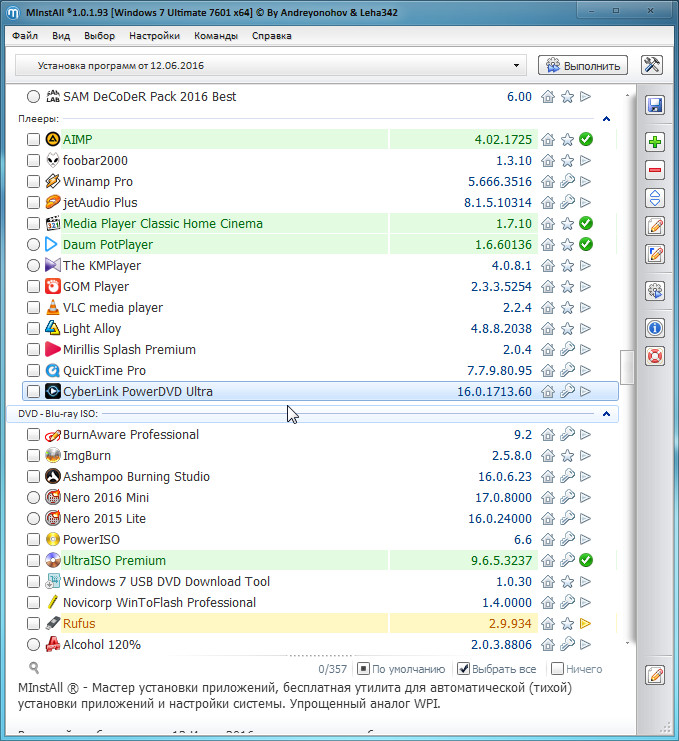Click the save floppy disk icon
This screenshot has height=741, width=679.
click(655, 105)
